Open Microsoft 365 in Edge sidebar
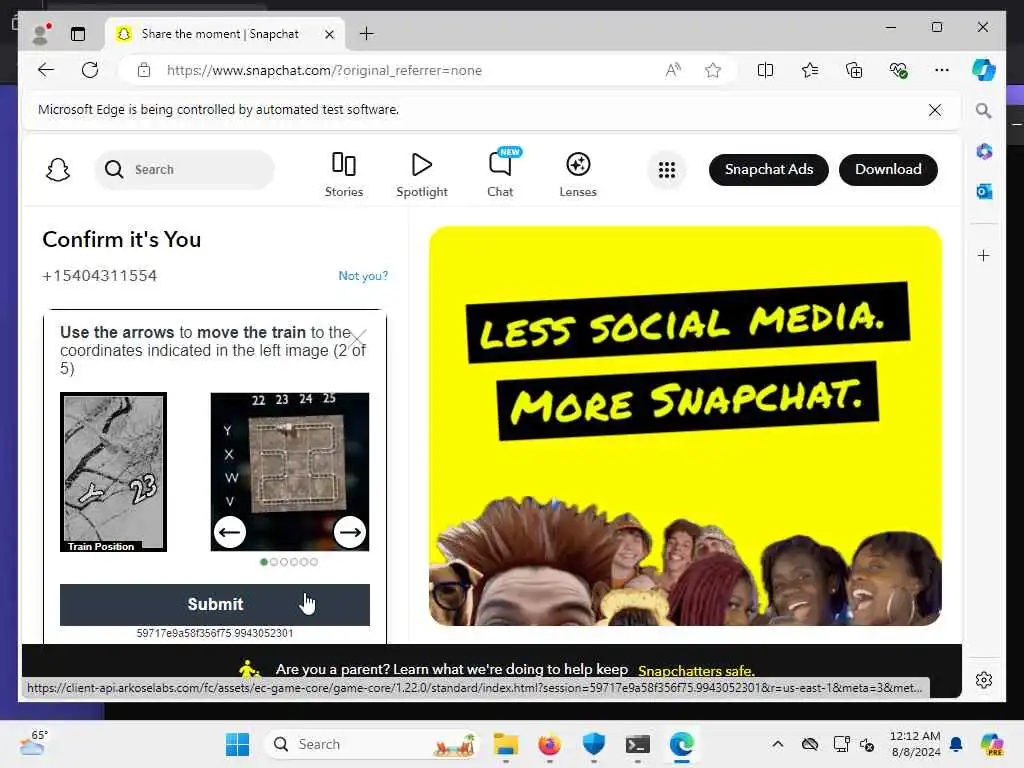The image size is (1024, 768). pos(984,152)
